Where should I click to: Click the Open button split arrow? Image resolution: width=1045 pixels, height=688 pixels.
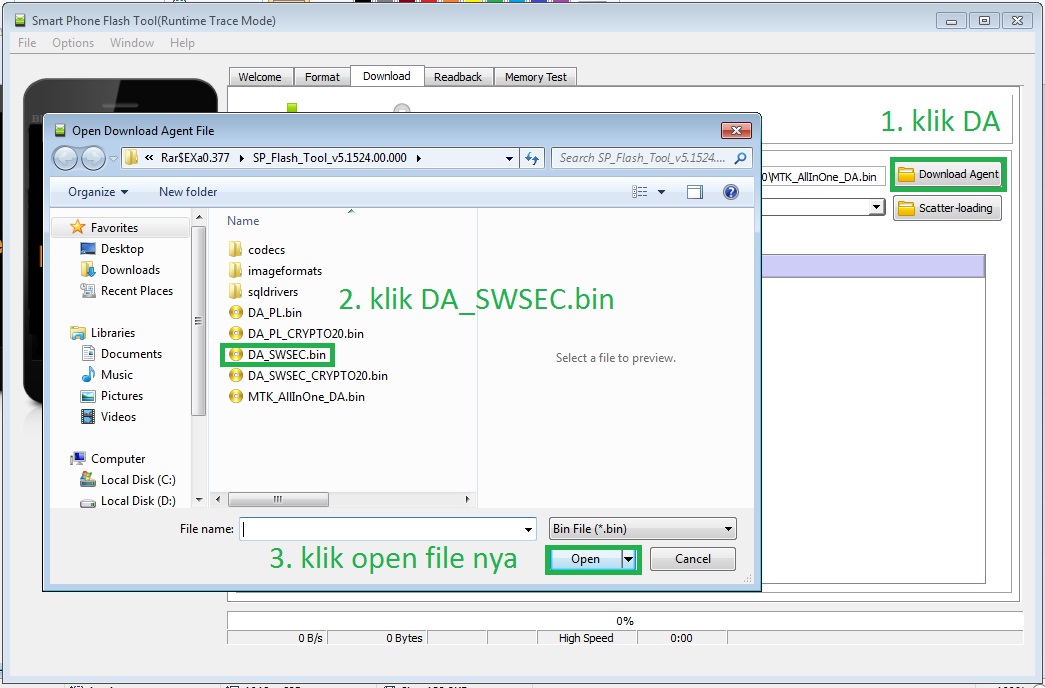(628, 559)
